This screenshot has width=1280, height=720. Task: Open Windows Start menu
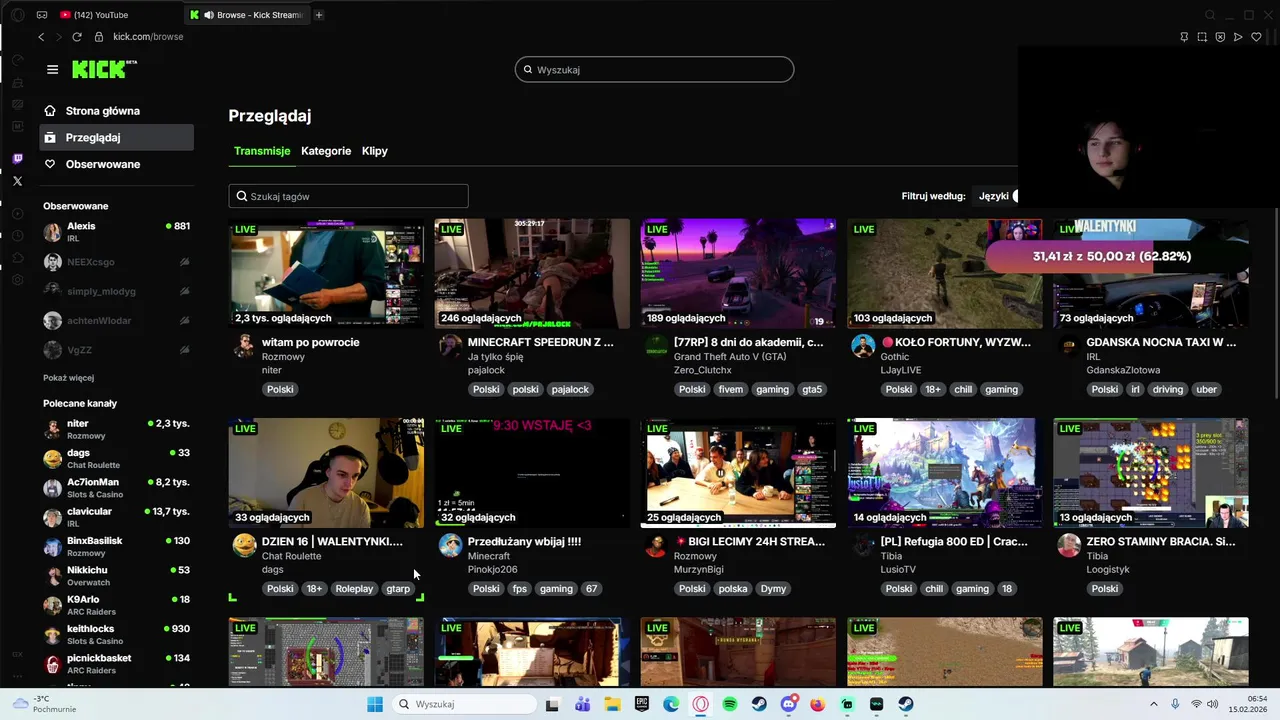pos(375,704)
